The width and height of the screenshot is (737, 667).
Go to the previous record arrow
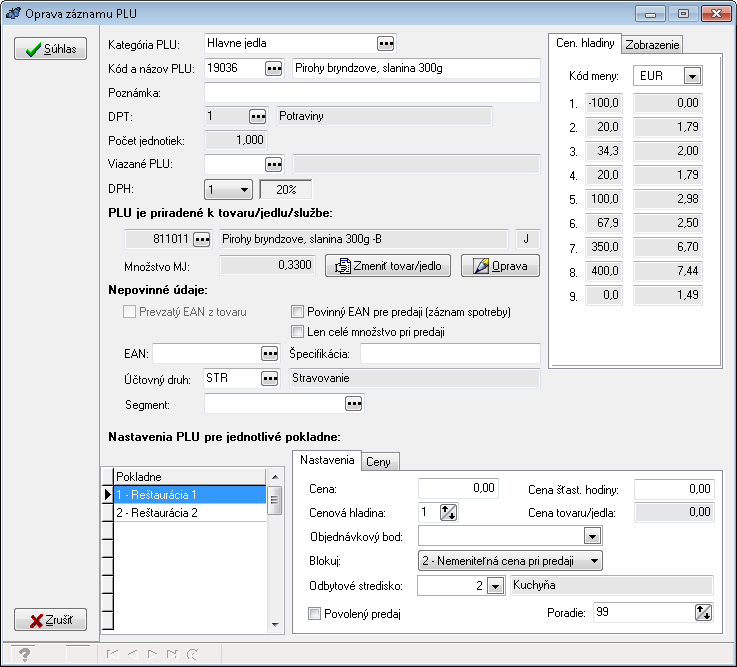coord(133,654)
